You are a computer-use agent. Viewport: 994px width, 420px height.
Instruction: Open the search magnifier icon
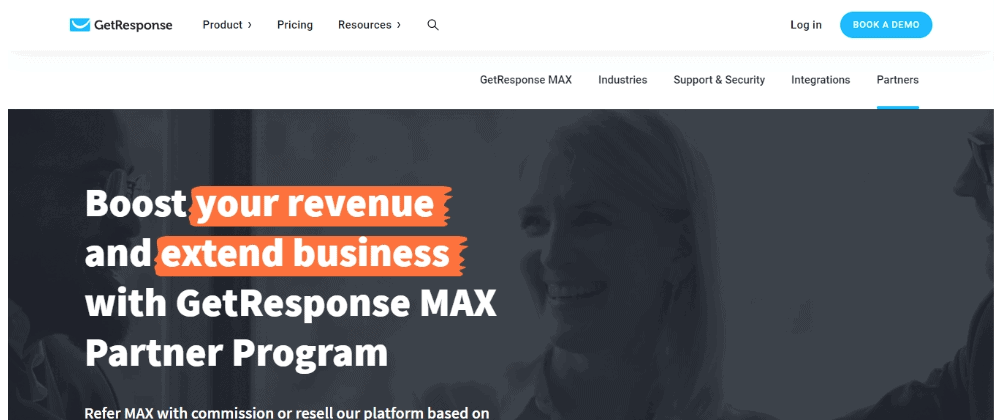(433, 25)
